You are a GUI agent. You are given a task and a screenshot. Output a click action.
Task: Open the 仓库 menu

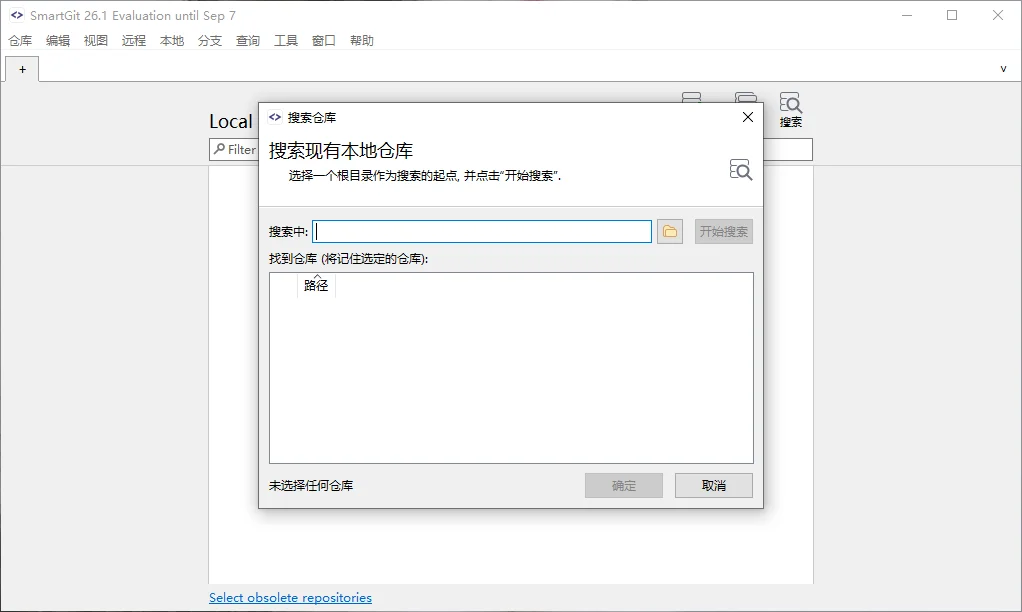pyautogui.click(x=20, y=40)
